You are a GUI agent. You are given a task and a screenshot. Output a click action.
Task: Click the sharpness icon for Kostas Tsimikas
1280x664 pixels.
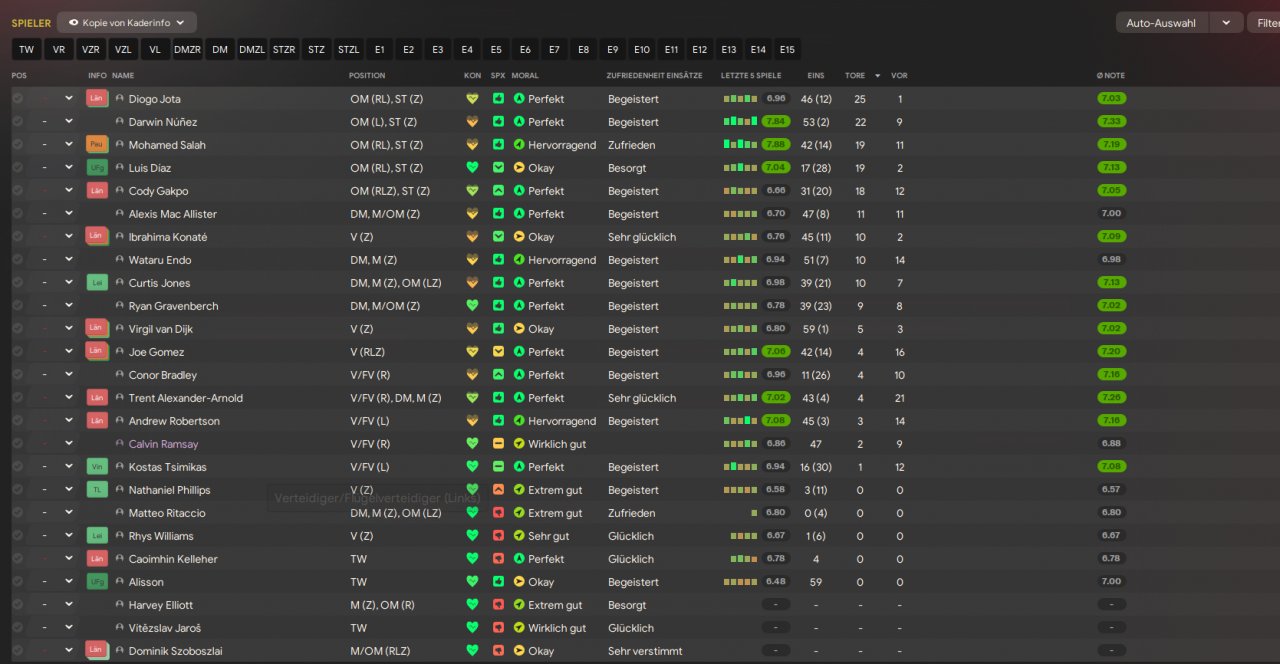(x=498, y=467)
